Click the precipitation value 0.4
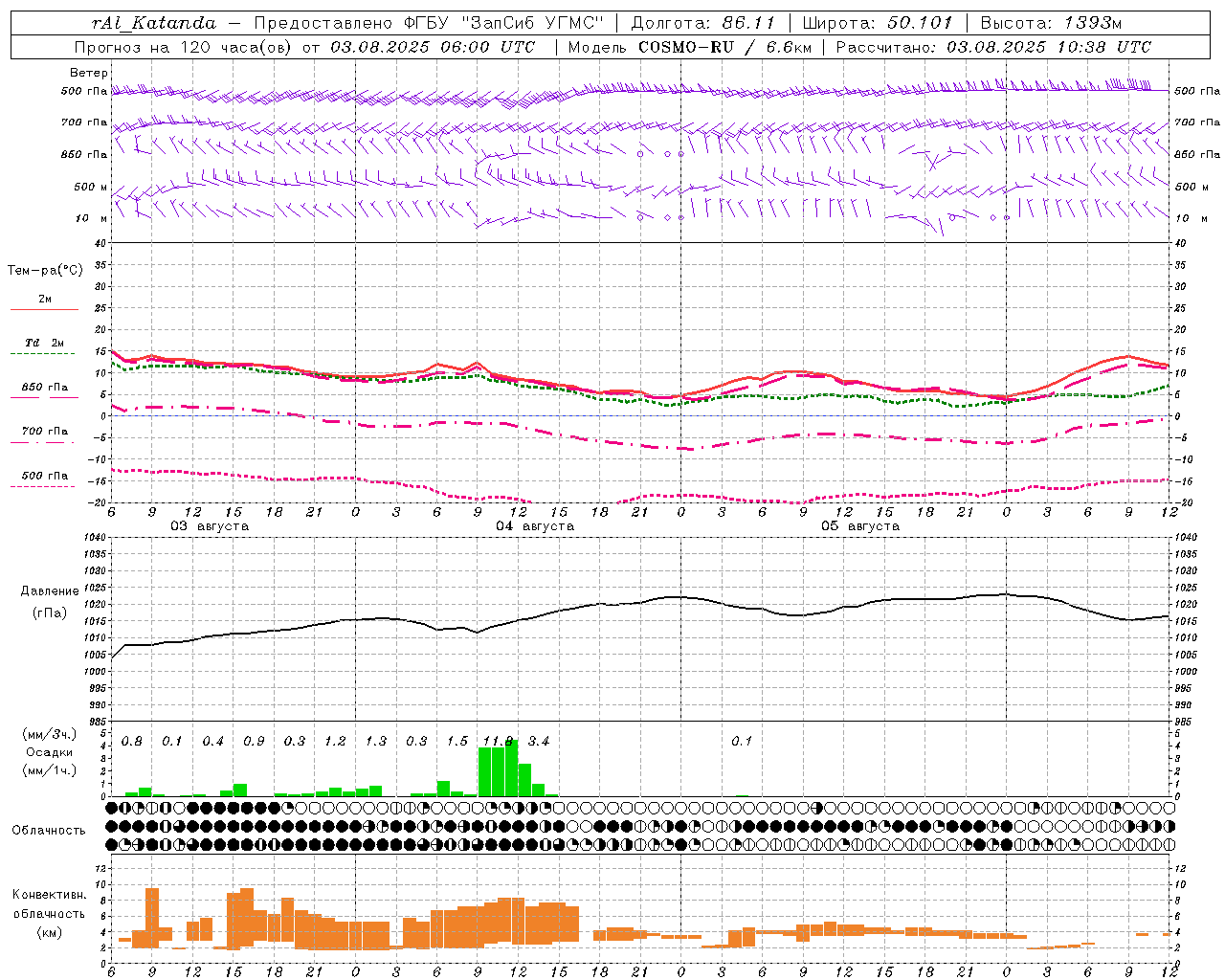 pos(213,742)
